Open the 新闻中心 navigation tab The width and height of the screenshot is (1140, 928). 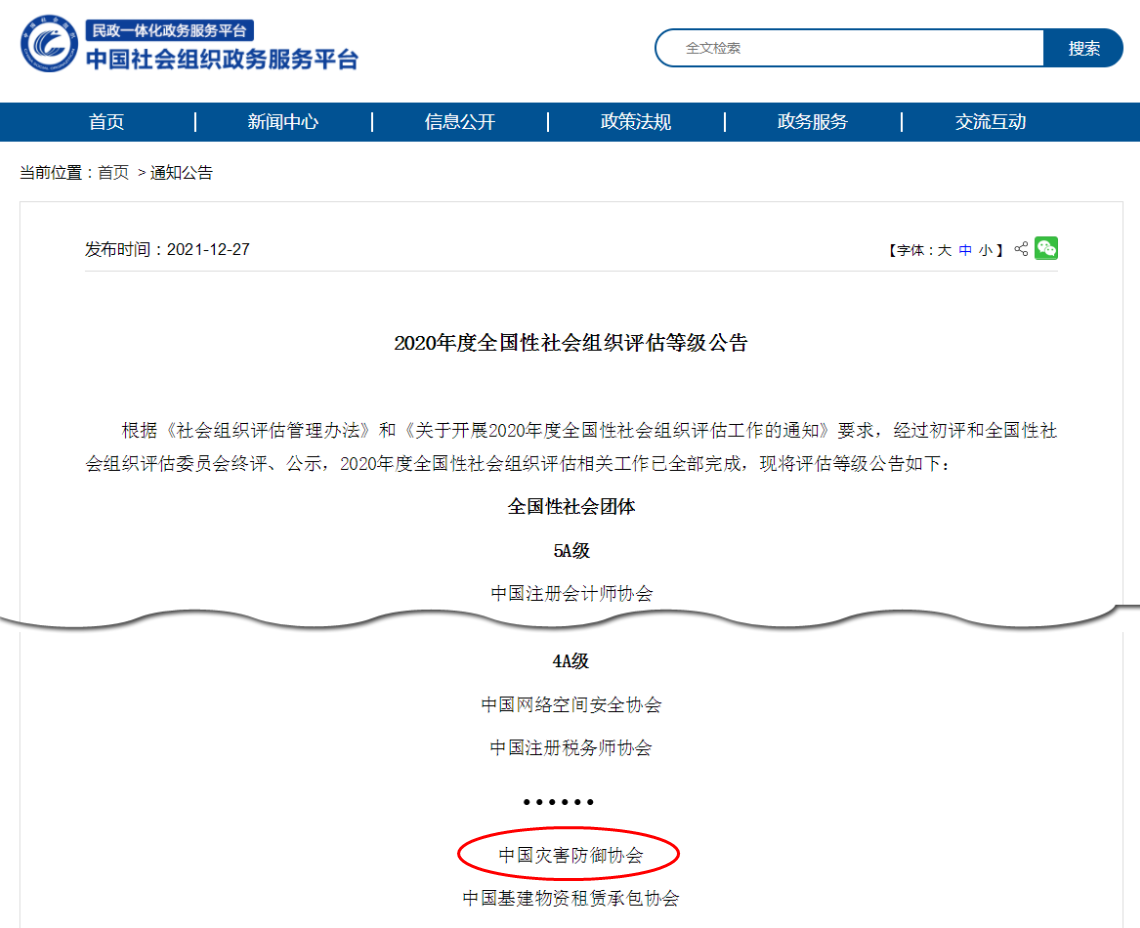[283, 121]
